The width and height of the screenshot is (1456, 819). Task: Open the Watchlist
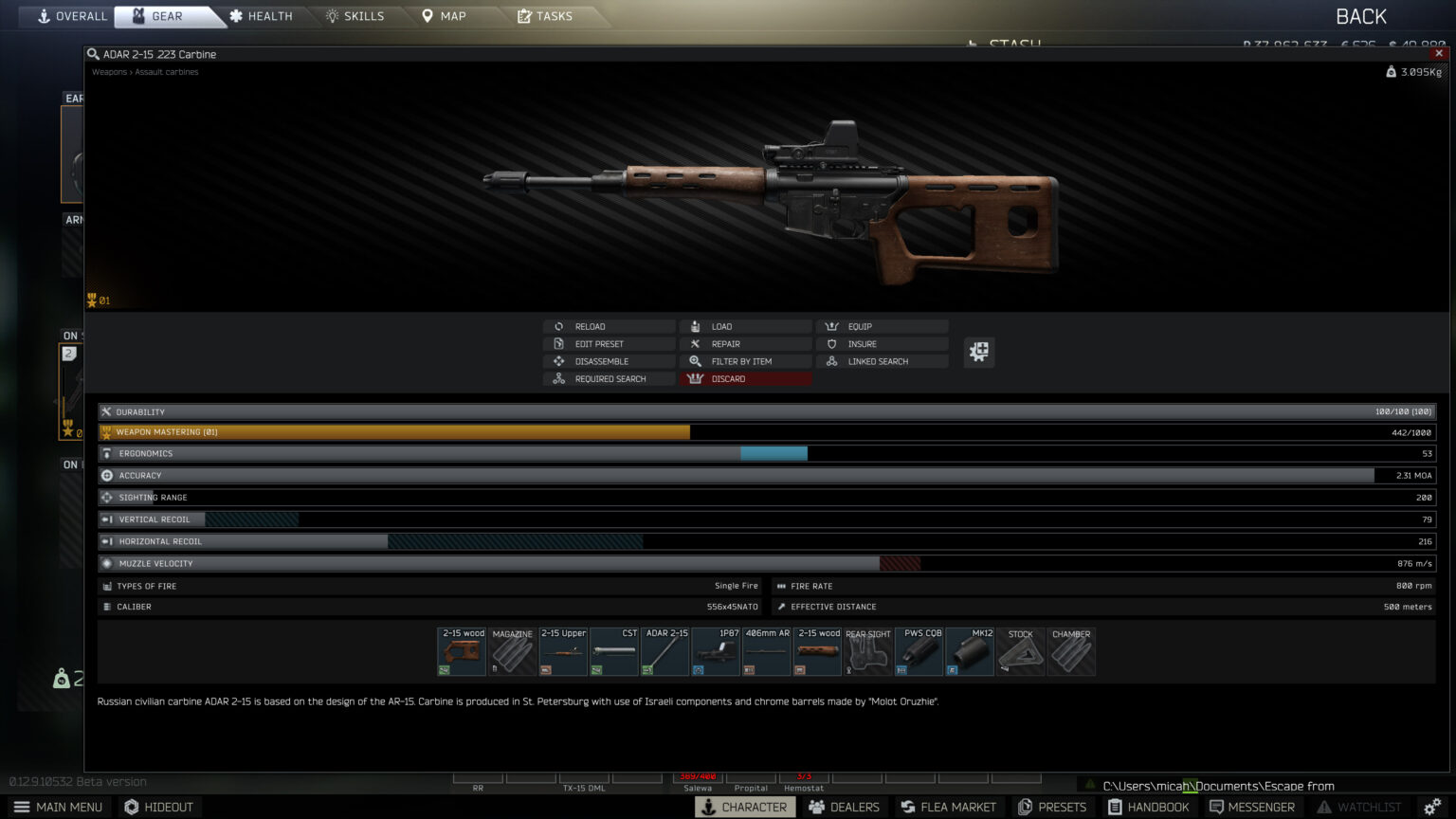click(1358, 807)
